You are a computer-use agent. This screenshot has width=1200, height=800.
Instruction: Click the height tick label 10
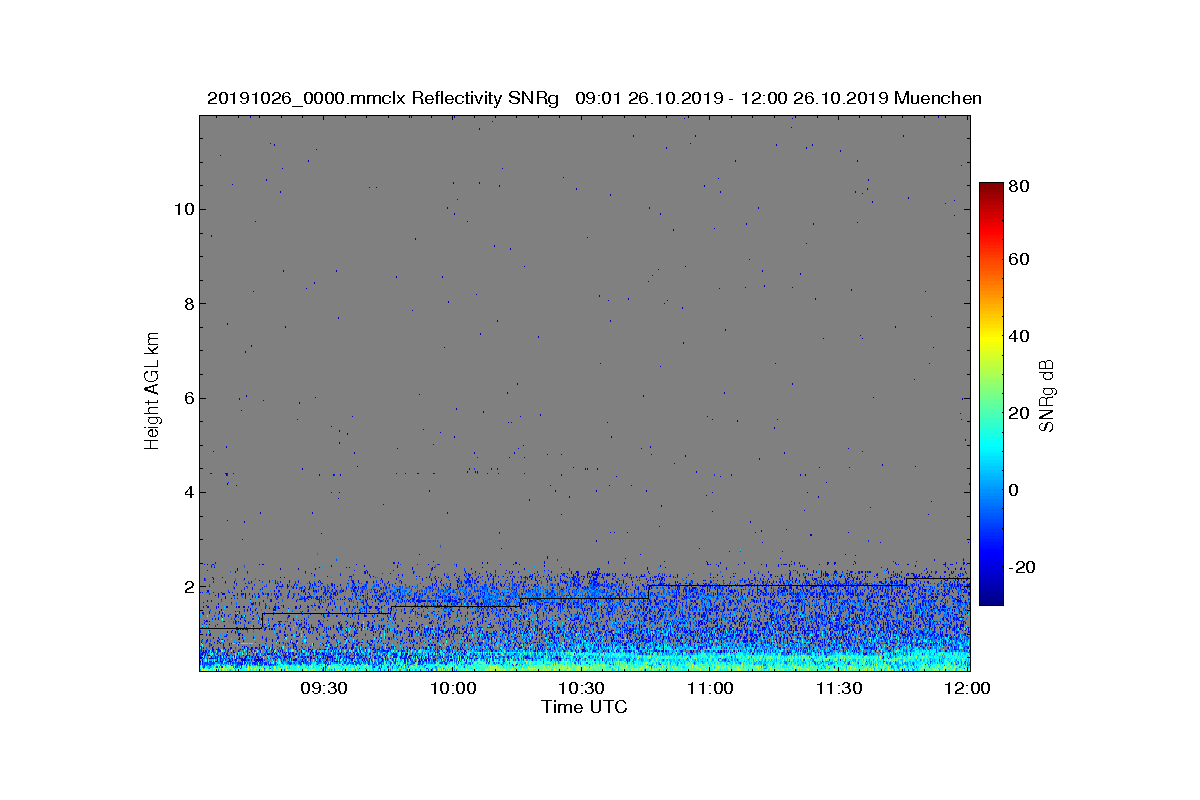pyautogui.click(x=183, y=209)
